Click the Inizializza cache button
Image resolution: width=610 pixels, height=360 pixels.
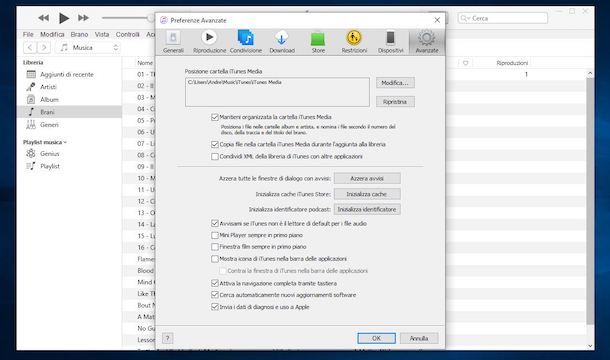(367, 194)
